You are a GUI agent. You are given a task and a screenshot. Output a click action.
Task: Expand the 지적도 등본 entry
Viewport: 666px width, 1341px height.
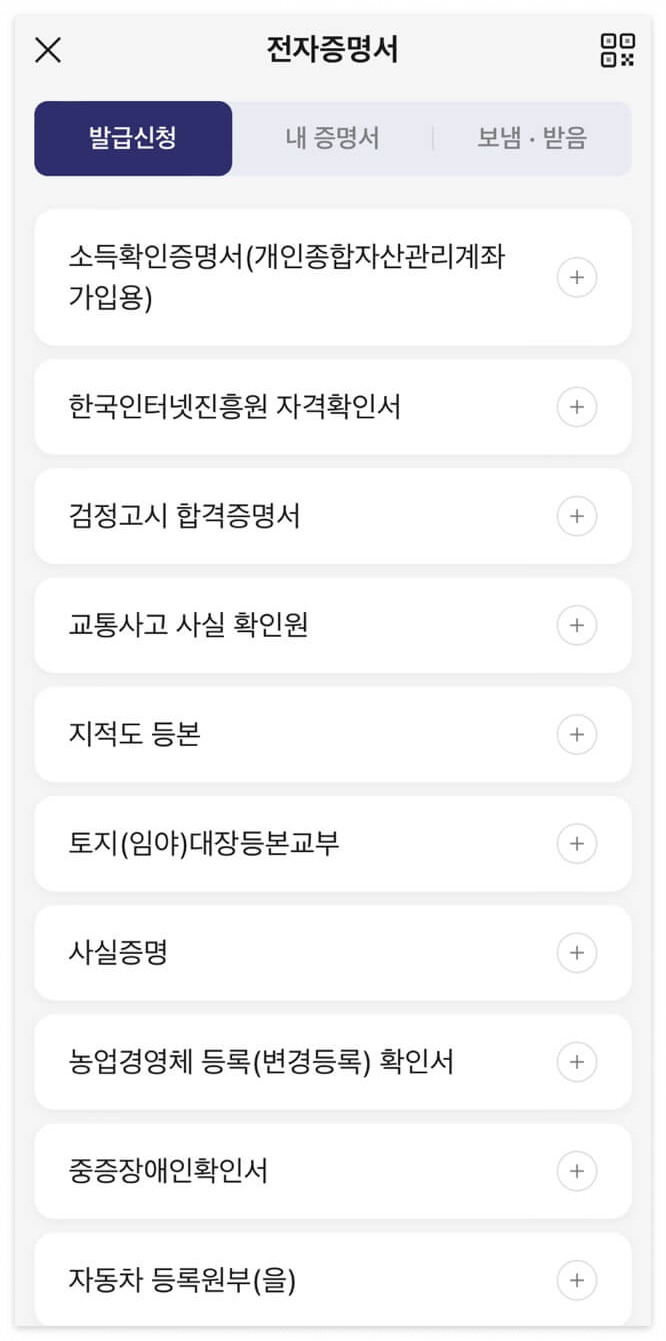[577, 734]
